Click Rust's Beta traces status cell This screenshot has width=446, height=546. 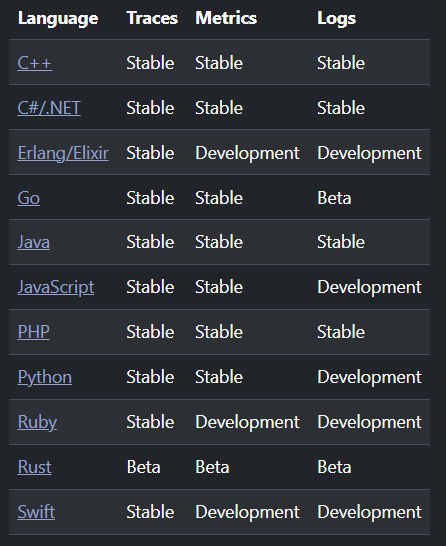[x=143, y=467]
